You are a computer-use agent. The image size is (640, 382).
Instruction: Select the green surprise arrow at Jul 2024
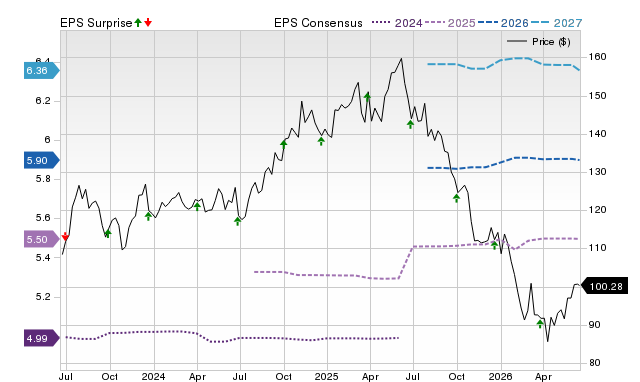tap(238, 221)
